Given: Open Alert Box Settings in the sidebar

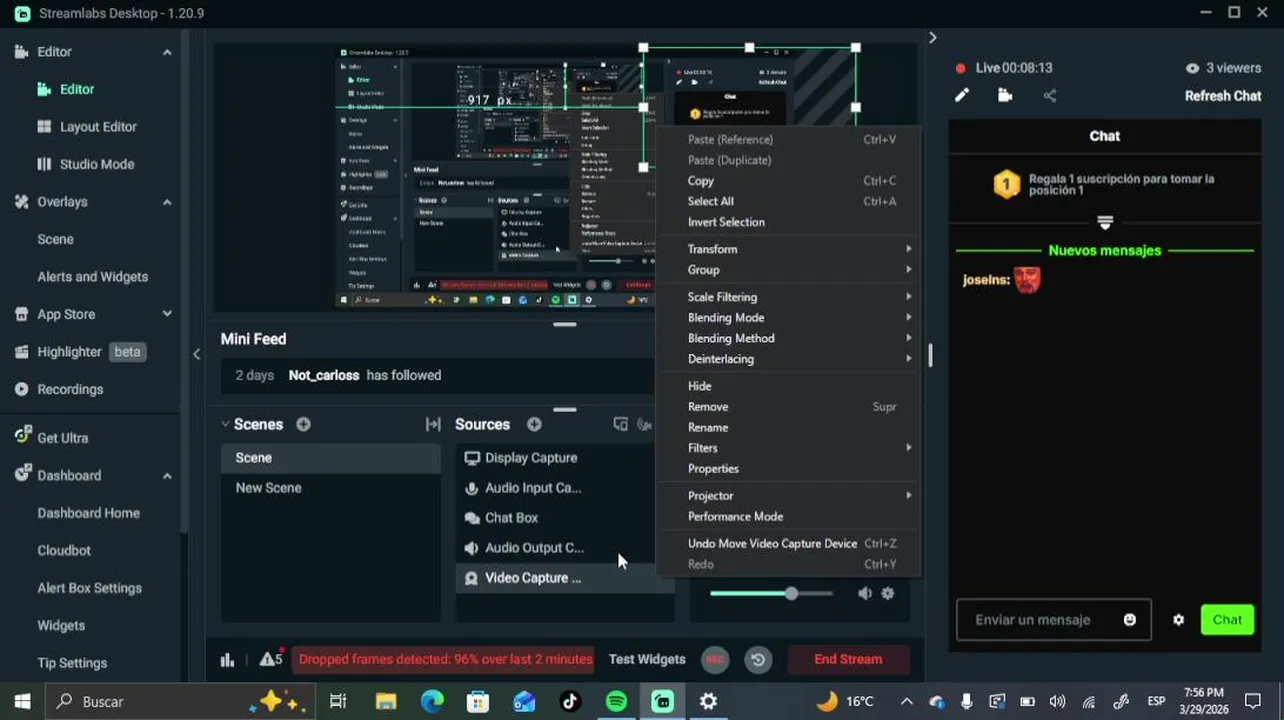Looking at the screenshot, I should click(x=89, y=588).
